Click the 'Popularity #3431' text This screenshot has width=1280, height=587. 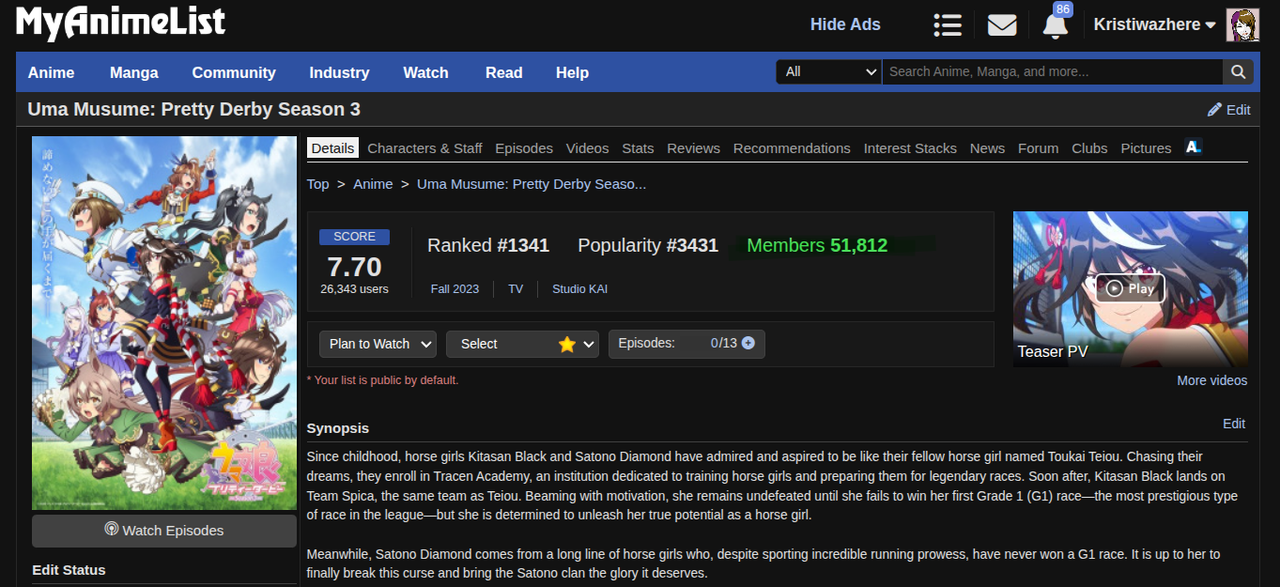point(648,246)
